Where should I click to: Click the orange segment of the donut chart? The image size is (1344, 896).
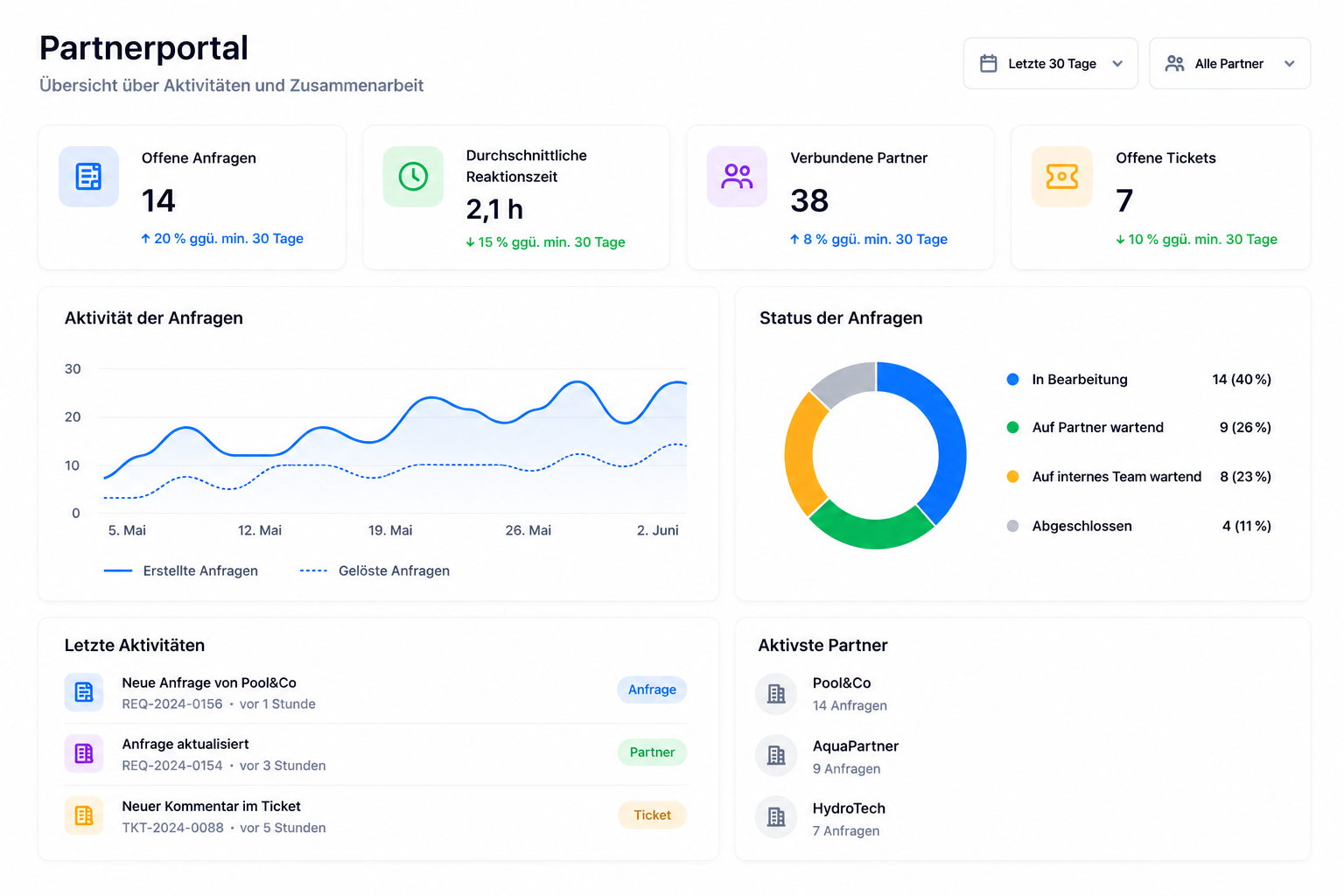click(799, 455)
